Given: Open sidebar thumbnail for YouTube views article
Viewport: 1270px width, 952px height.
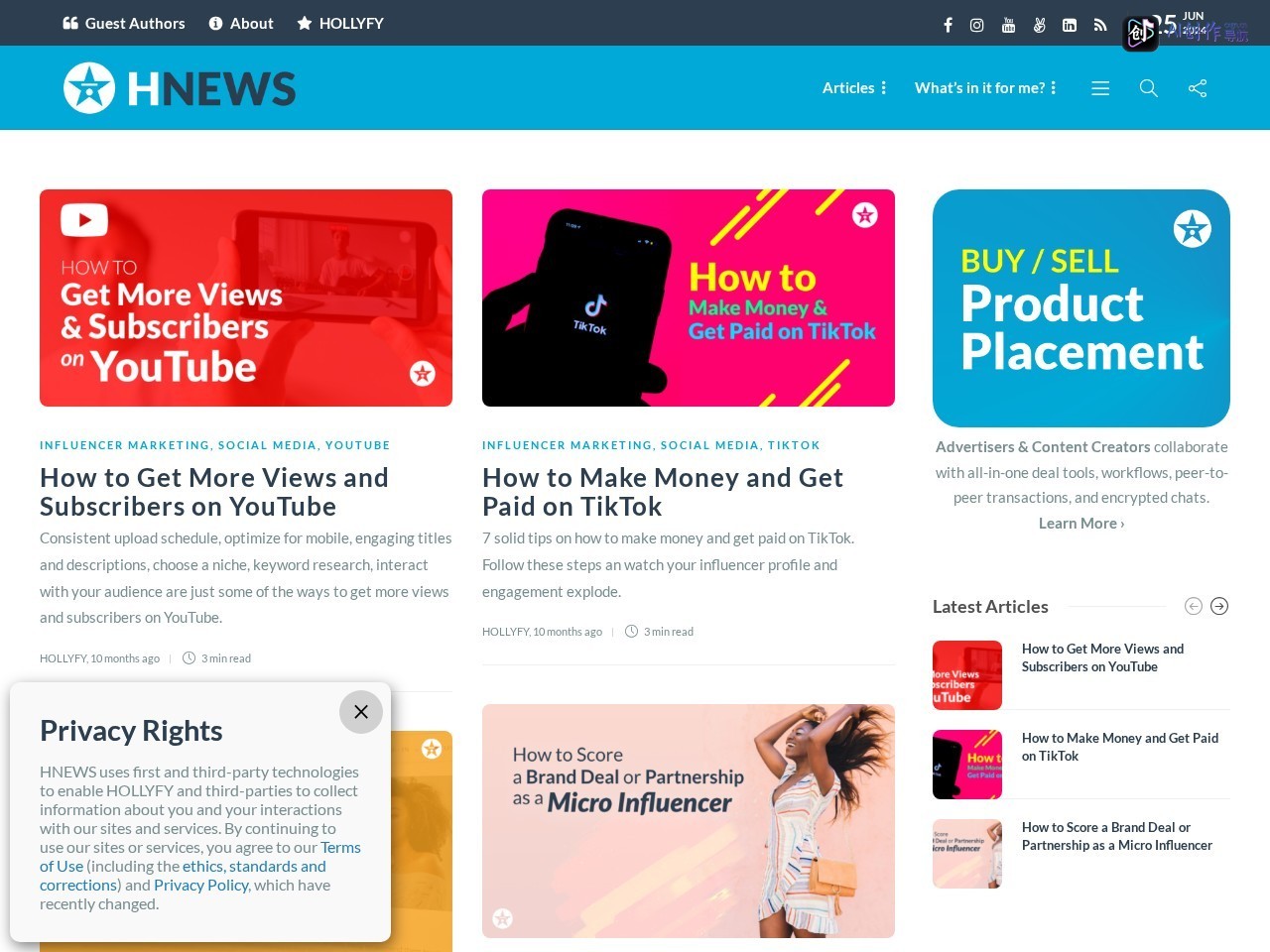Looking at the screenshot, I should tap(967, 675).
